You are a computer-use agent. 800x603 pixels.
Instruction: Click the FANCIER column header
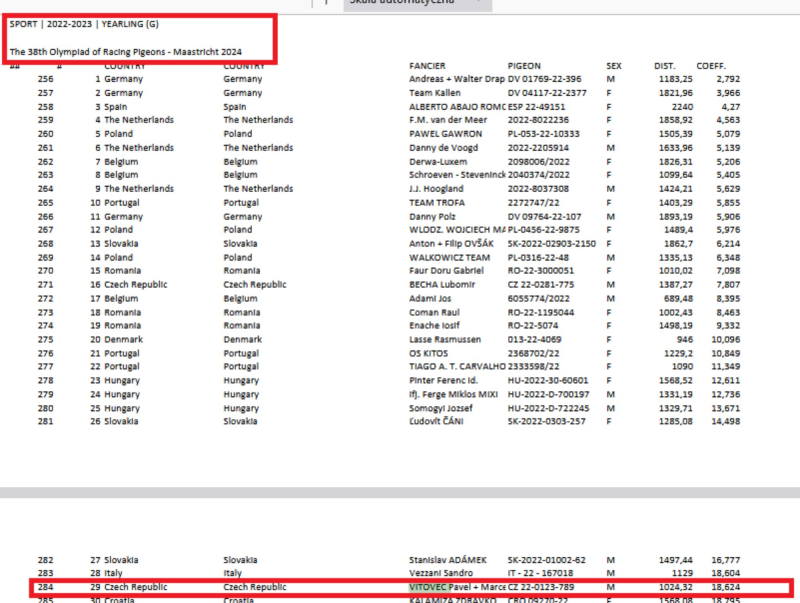[427, 66]
